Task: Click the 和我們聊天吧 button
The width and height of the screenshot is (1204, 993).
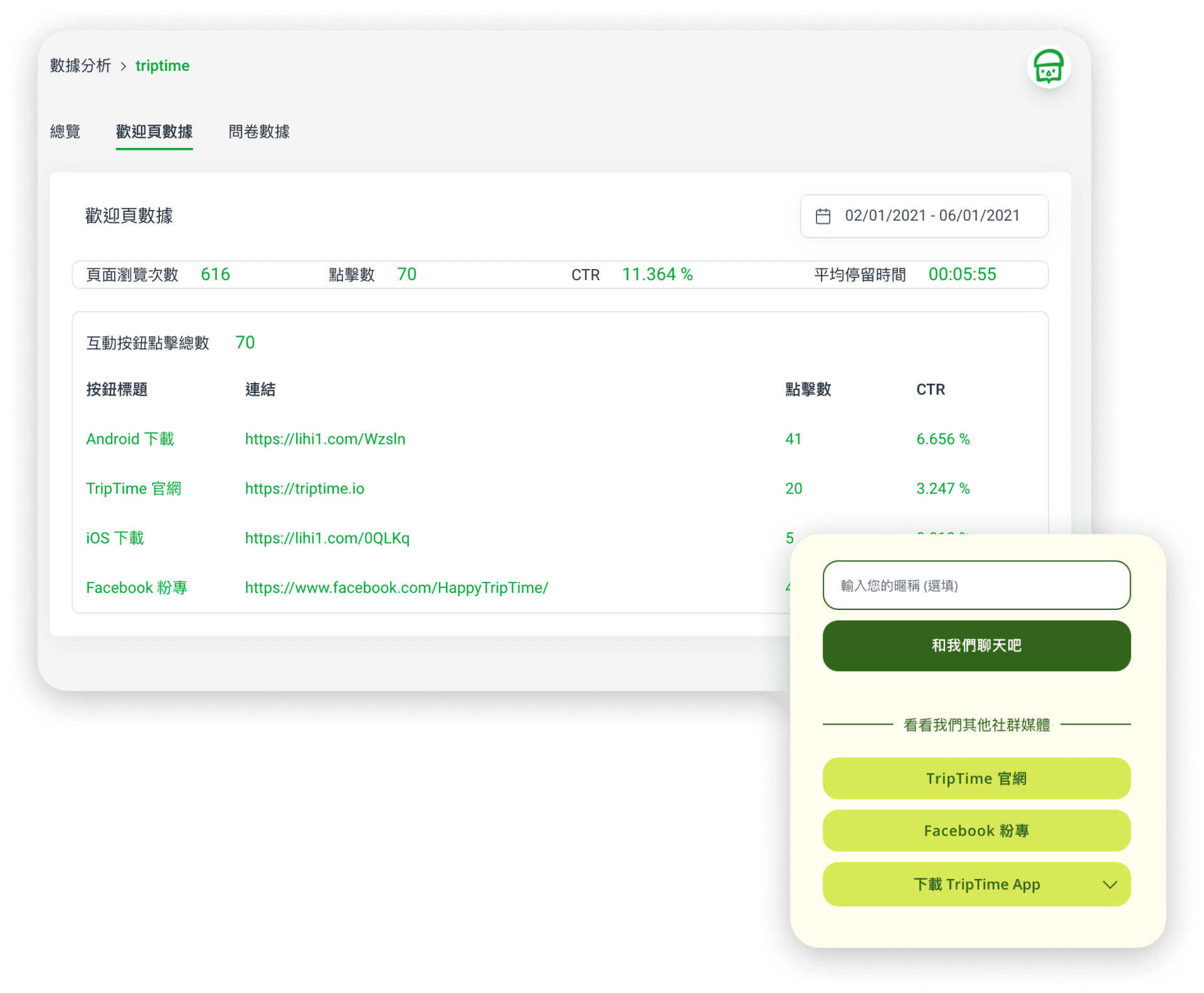Action: (976, 646)
